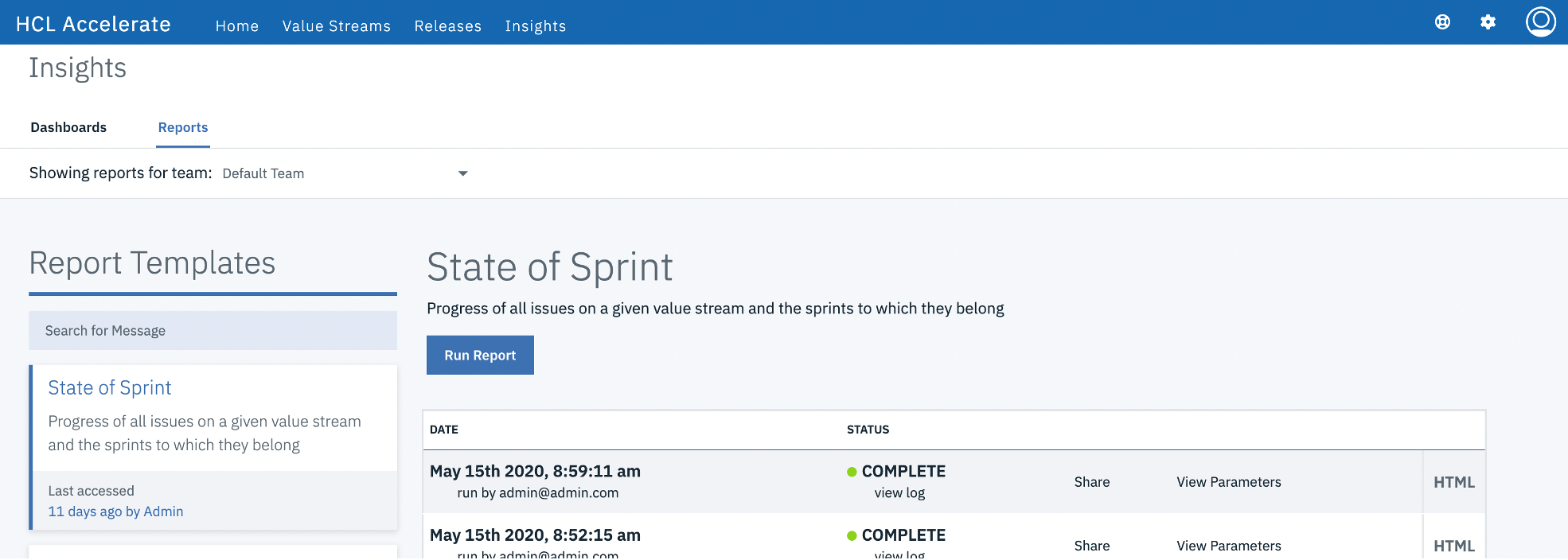1568x560 pixels.
Task: Share the 8:52:15 am report
Action: point(1091,546)
